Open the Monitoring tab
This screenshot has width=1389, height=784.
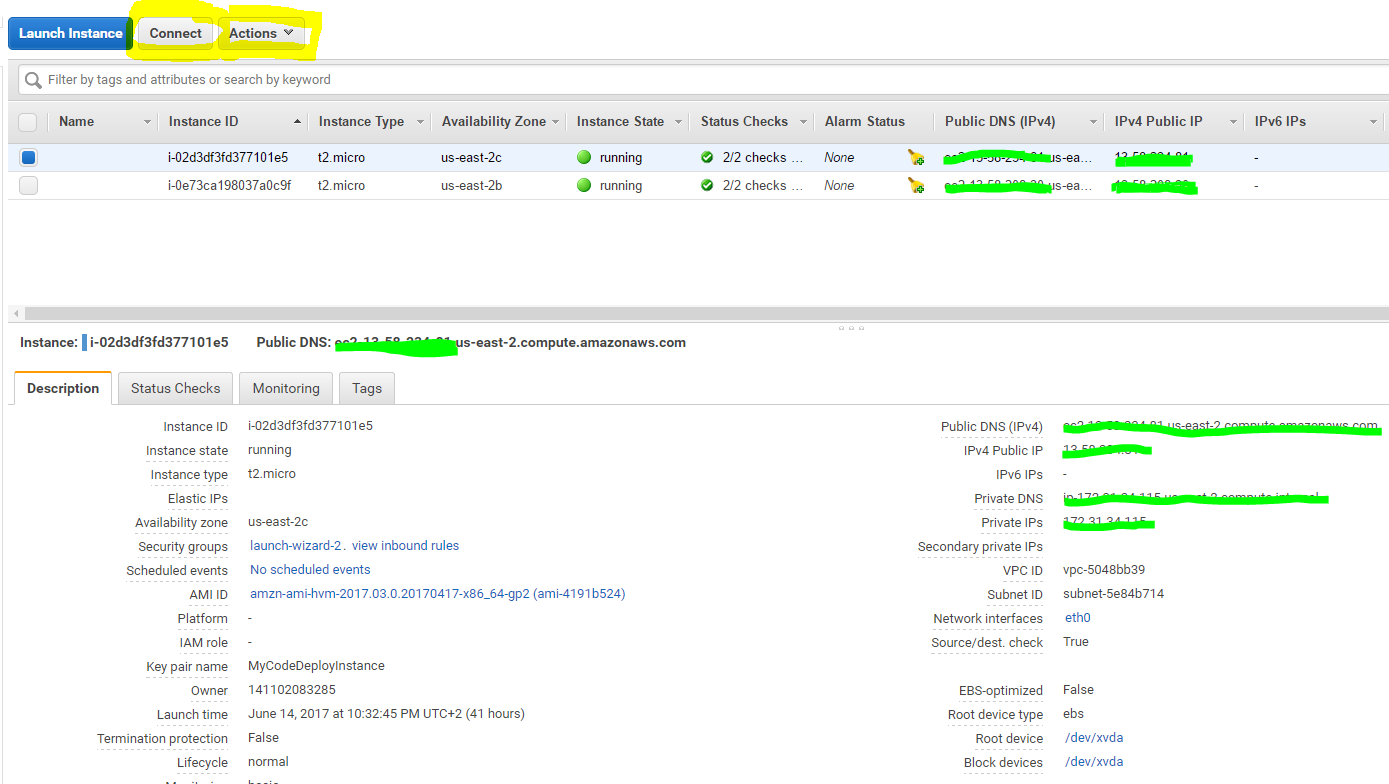286,388
